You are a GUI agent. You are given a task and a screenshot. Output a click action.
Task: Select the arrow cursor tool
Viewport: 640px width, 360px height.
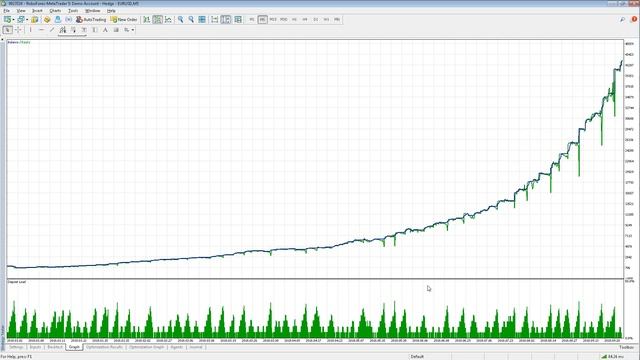point(8,30)
